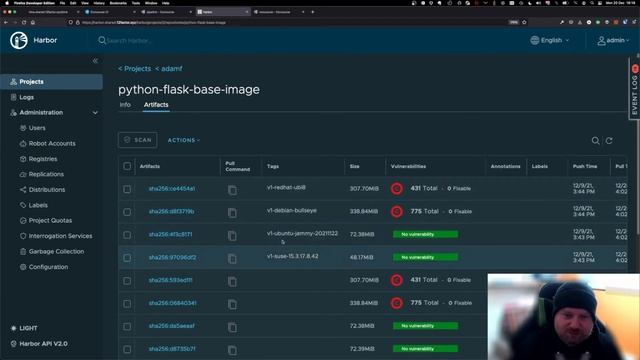The width and height of the screenshot is (640, 360).
Task: Reload the page in the browser toolbar
Action: tap(24, 22)
